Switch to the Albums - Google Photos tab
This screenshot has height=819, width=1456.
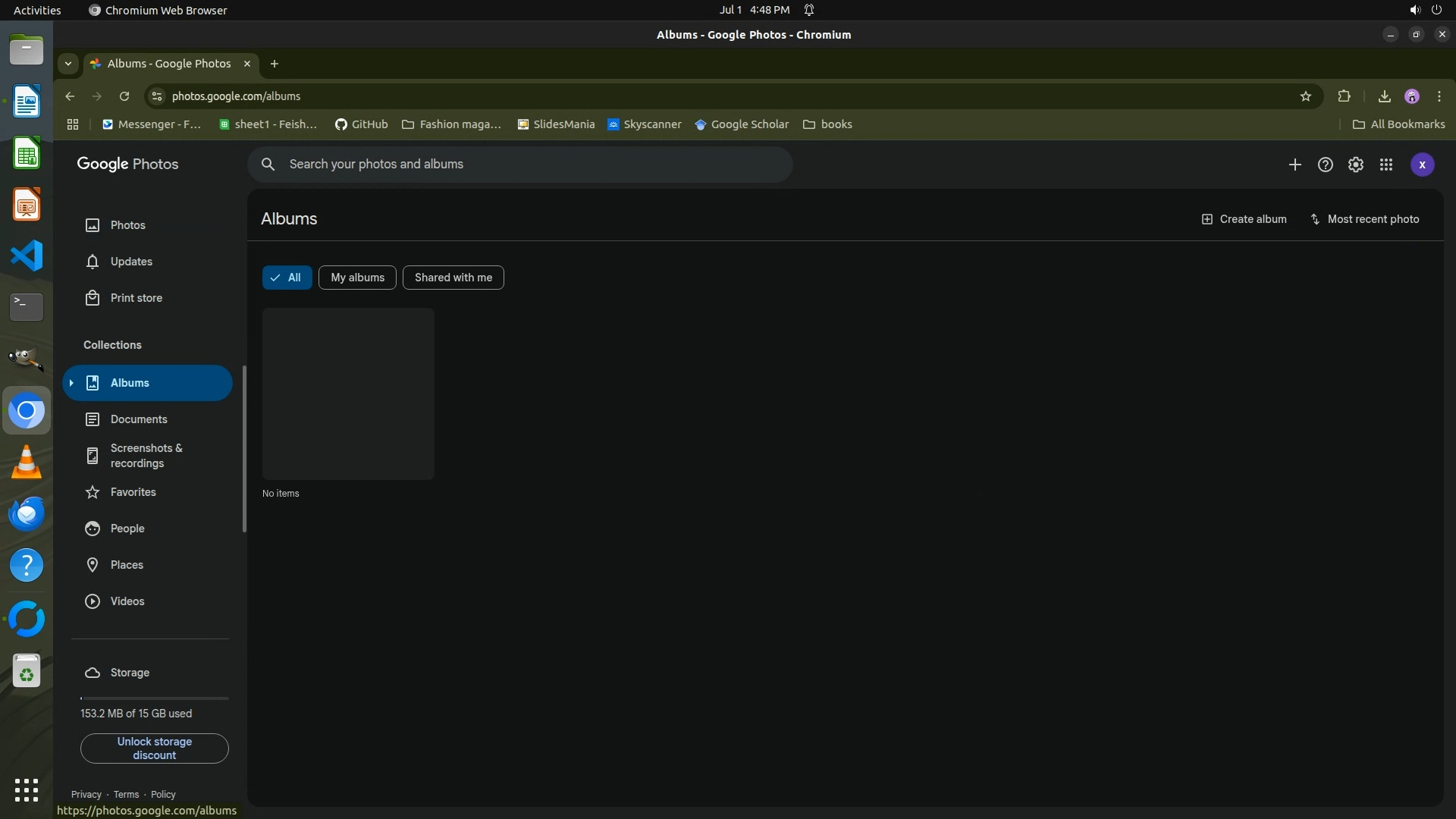click(168, 64)
